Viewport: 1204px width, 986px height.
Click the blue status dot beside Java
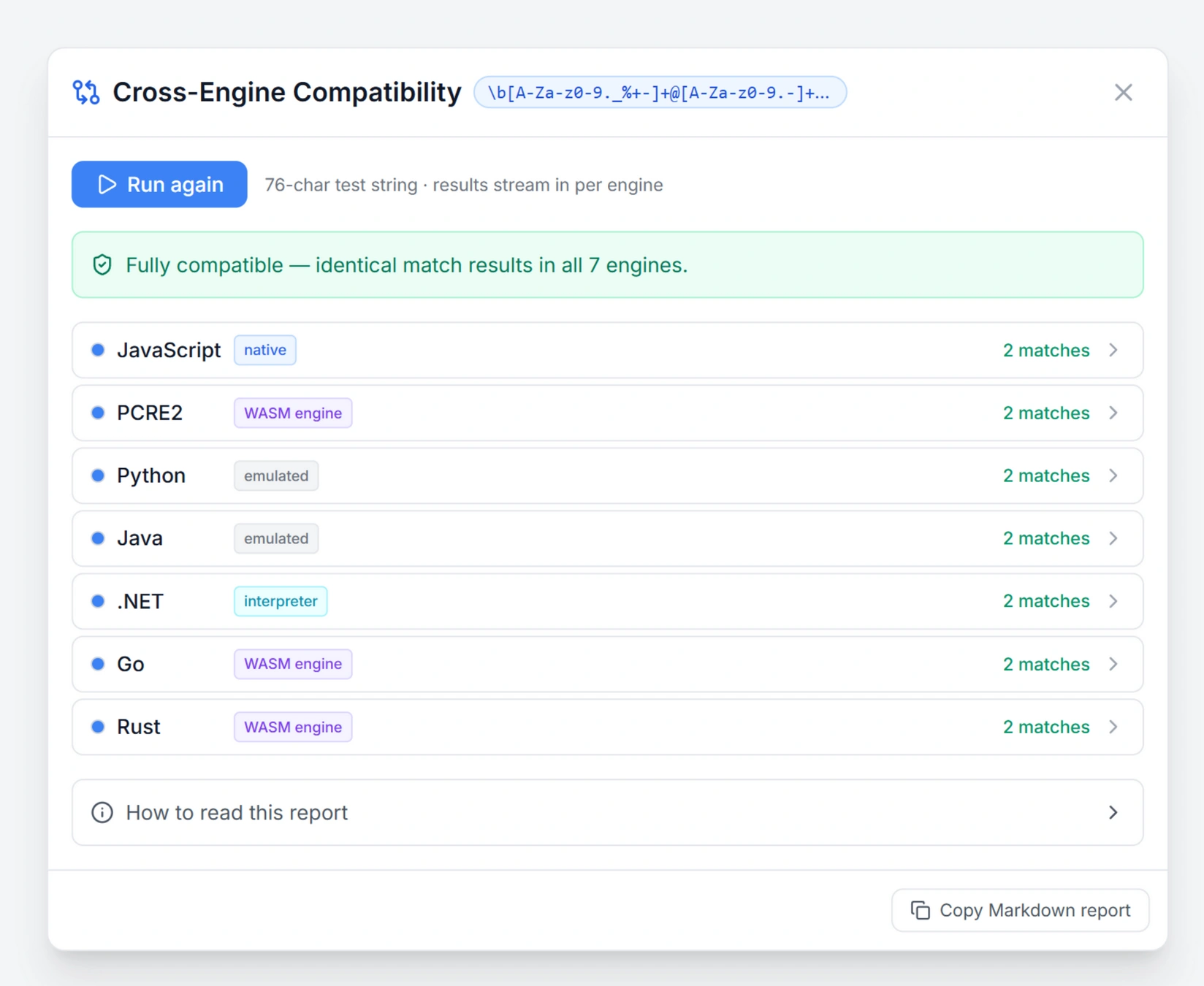[98, 538]
